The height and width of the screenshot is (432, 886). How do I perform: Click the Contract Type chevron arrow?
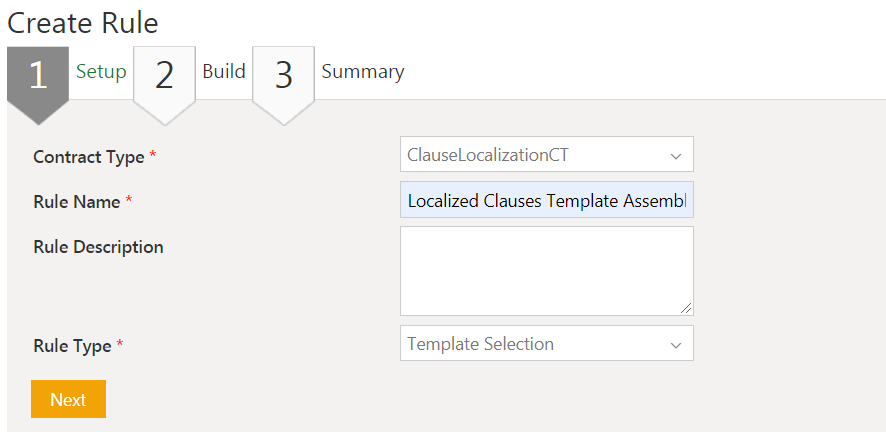coord(676,156)
